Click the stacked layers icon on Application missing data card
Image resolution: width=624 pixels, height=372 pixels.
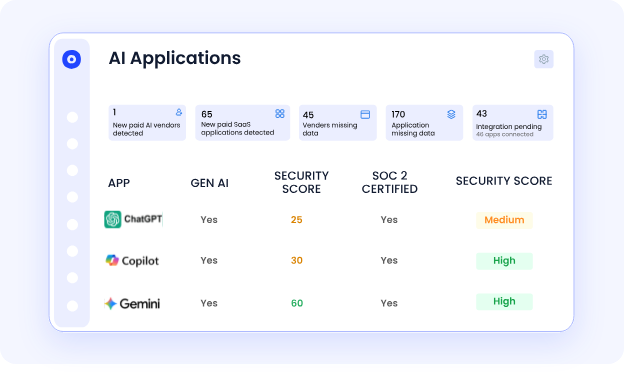451,114
